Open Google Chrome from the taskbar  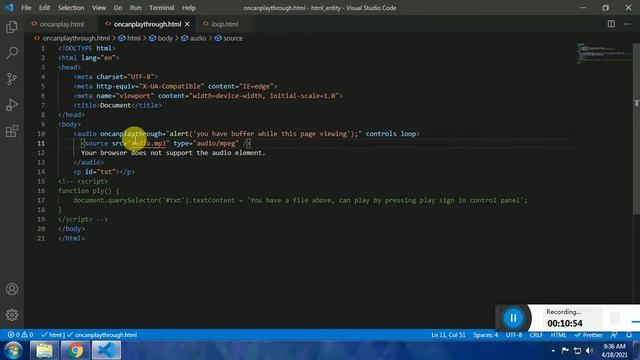click(76, 350)
